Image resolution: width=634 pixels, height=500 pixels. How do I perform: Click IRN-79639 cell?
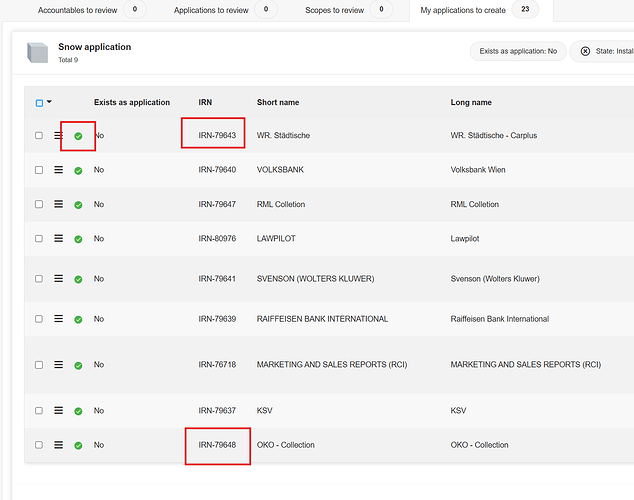pos(217,319)
